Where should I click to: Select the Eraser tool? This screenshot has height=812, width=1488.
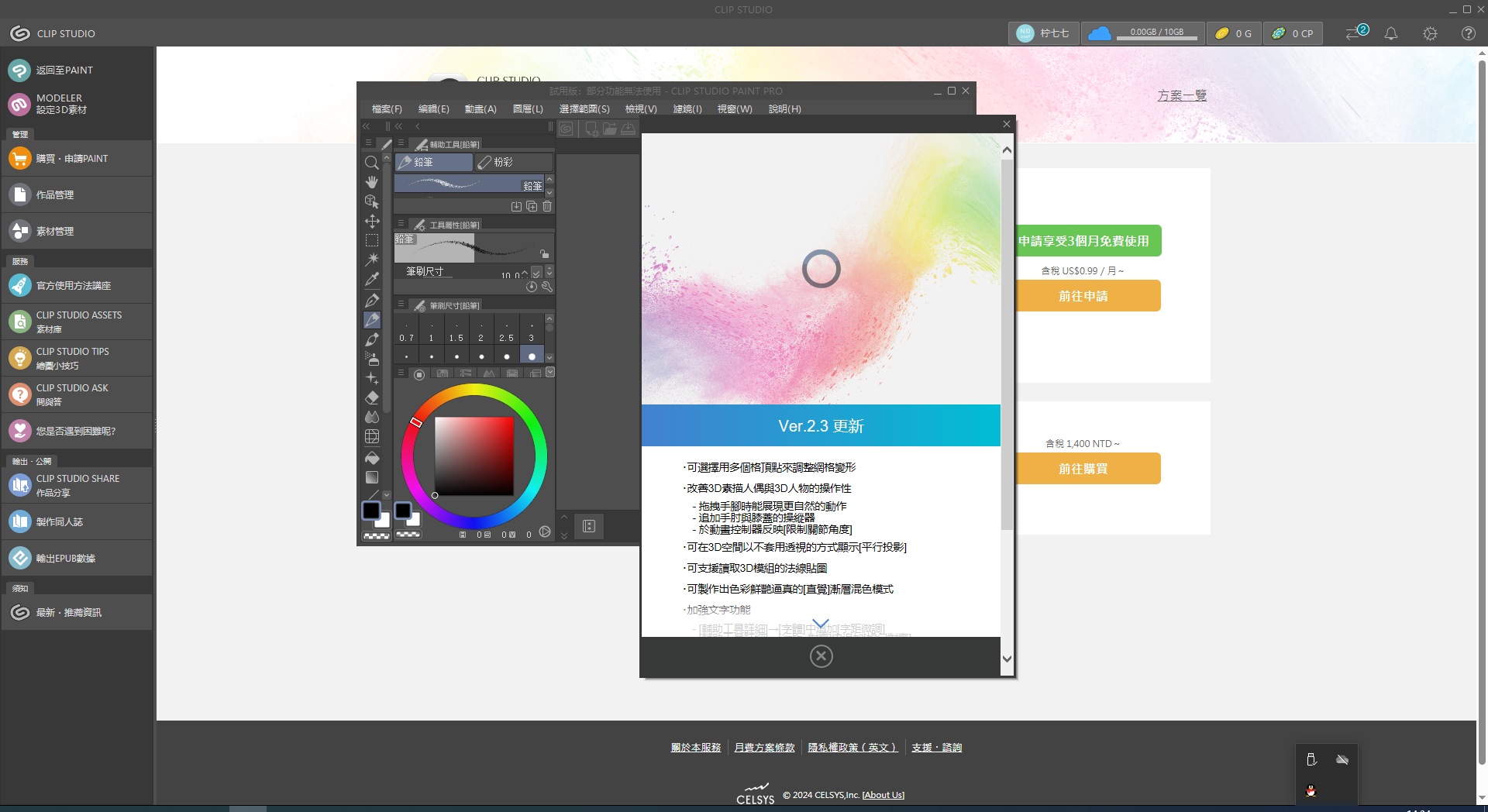tap(371, 397)
